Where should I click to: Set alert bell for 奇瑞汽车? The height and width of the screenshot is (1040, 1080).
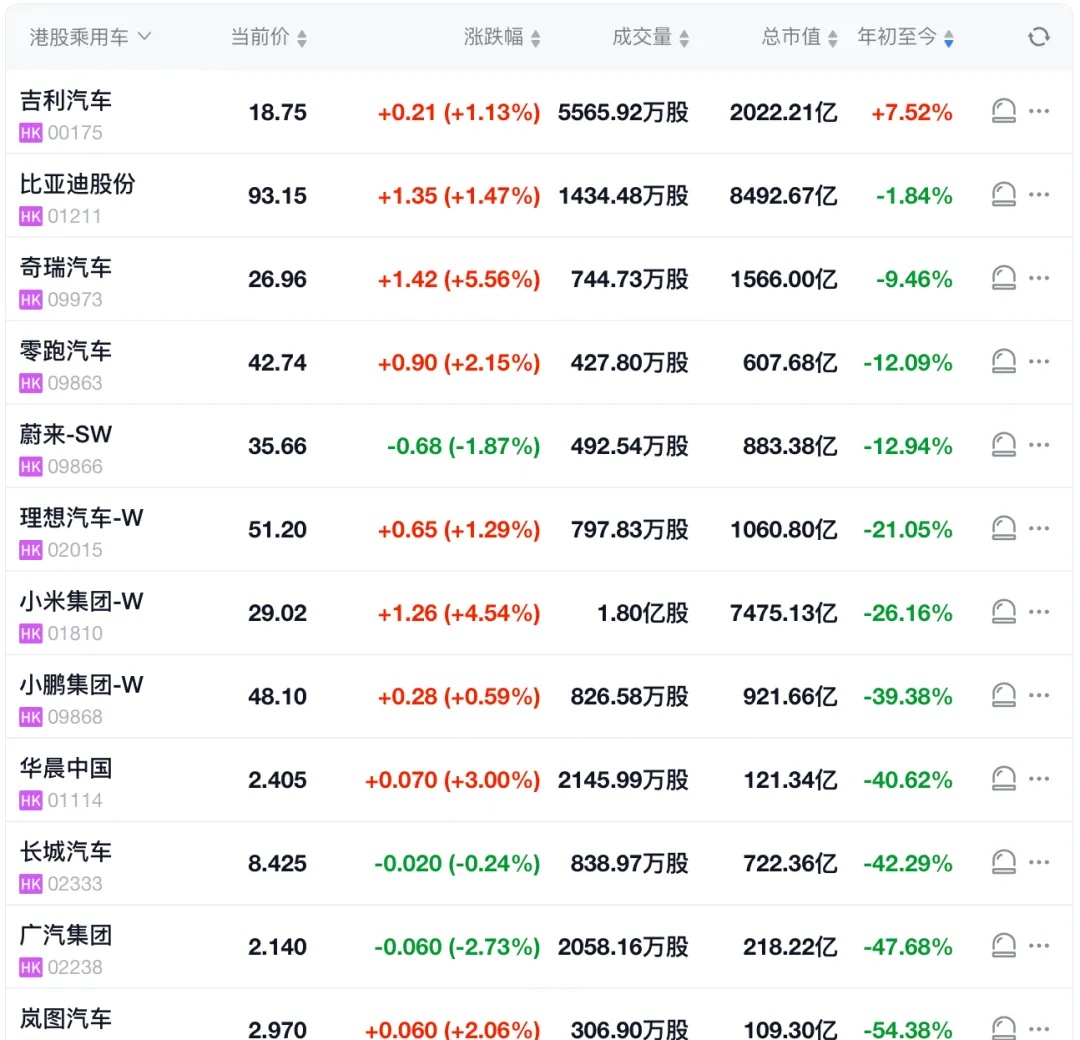pos(1004,278)
